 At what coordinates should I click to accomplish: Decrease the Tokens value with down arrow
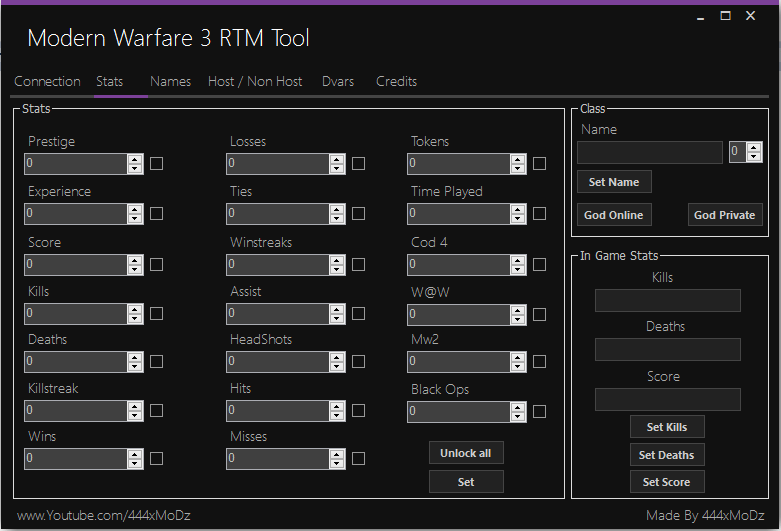[518, 168]
